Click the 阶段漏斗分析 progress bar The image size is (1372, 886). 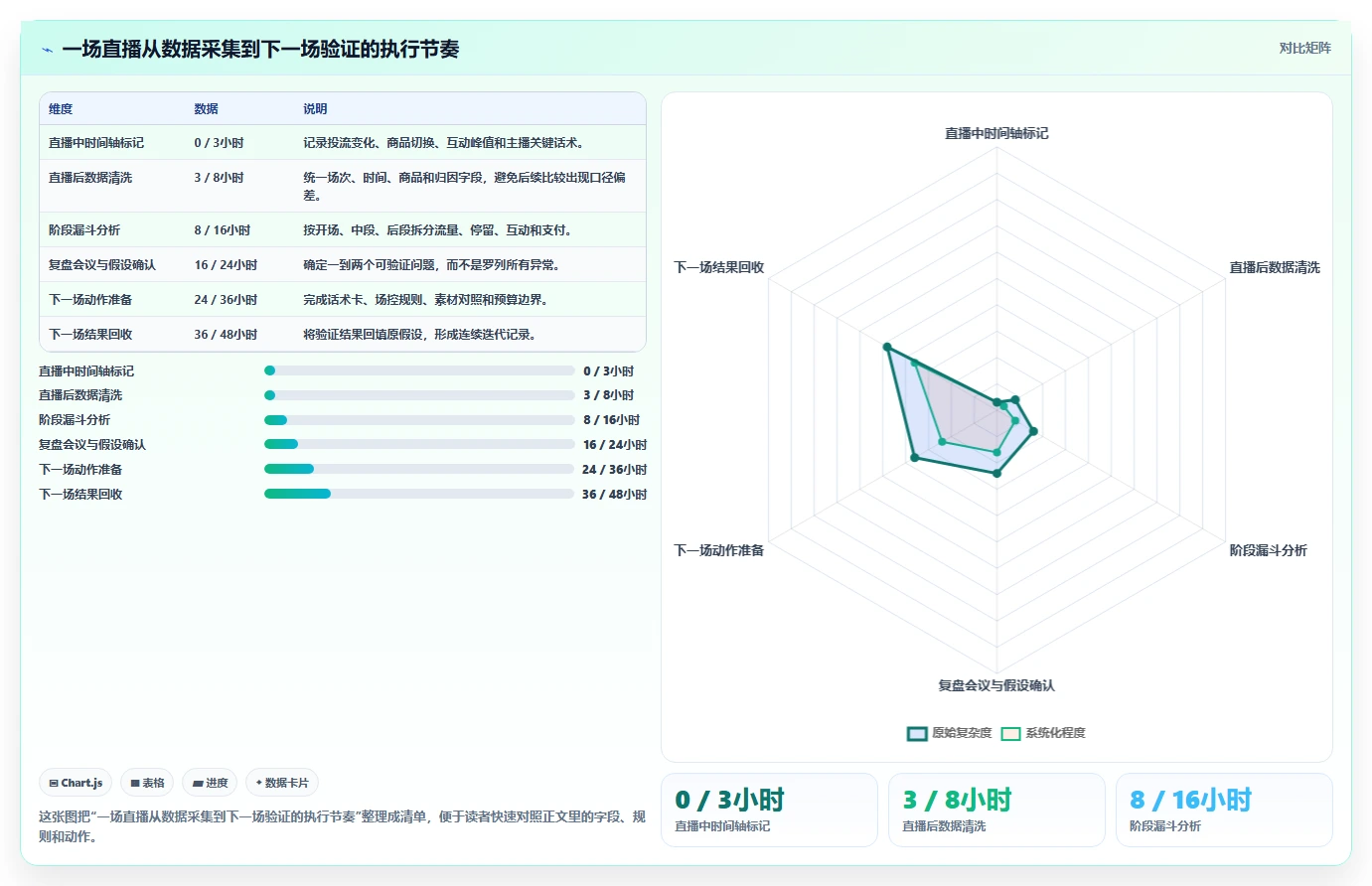pyautogui.click(x=419, y=420)
